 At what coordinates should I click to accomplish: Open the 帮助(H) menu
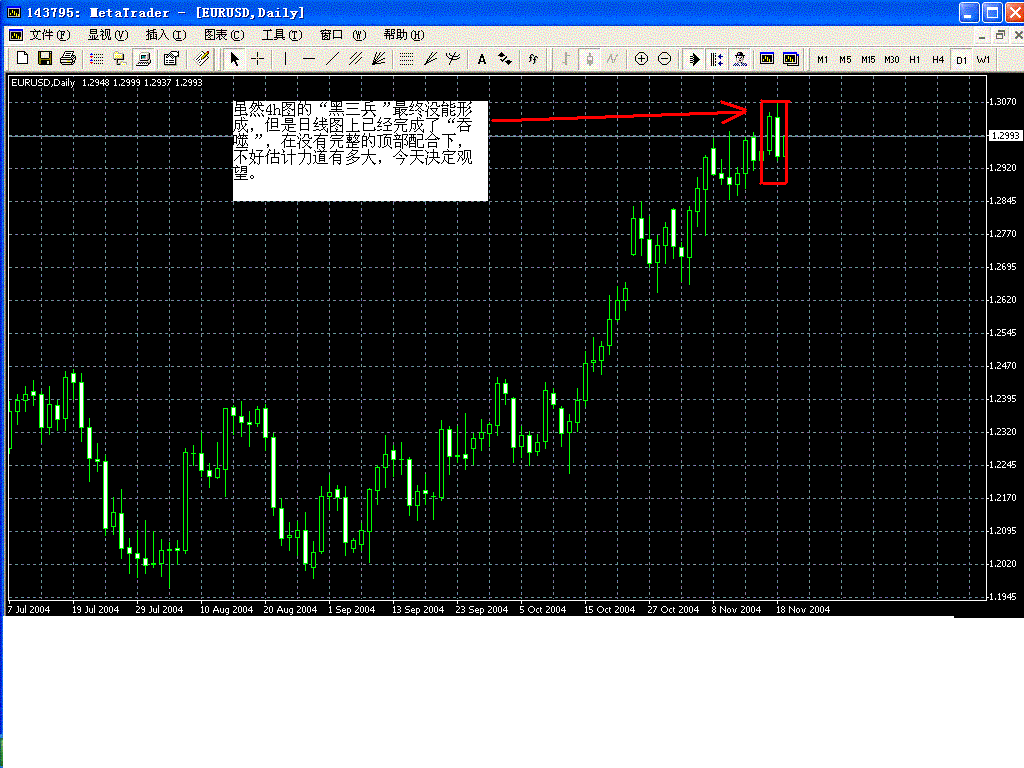(404, 35)
